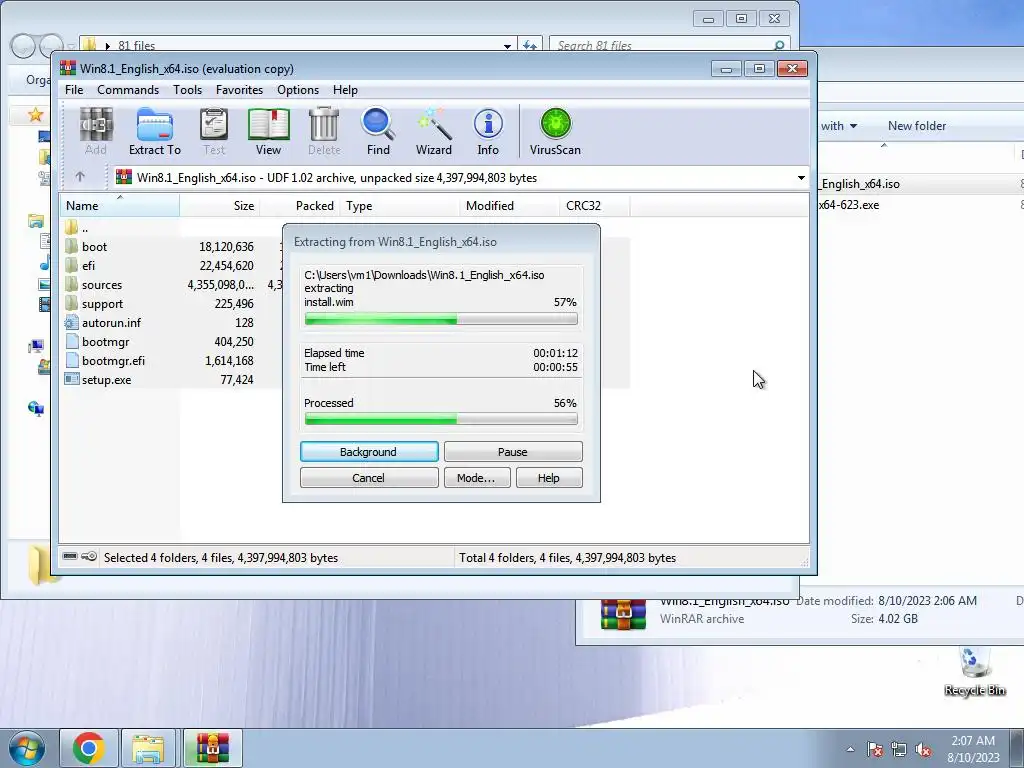Viewport: 1024px width, 768px height.
Task: Click the Processed progress bar
Action: point(441,419)
